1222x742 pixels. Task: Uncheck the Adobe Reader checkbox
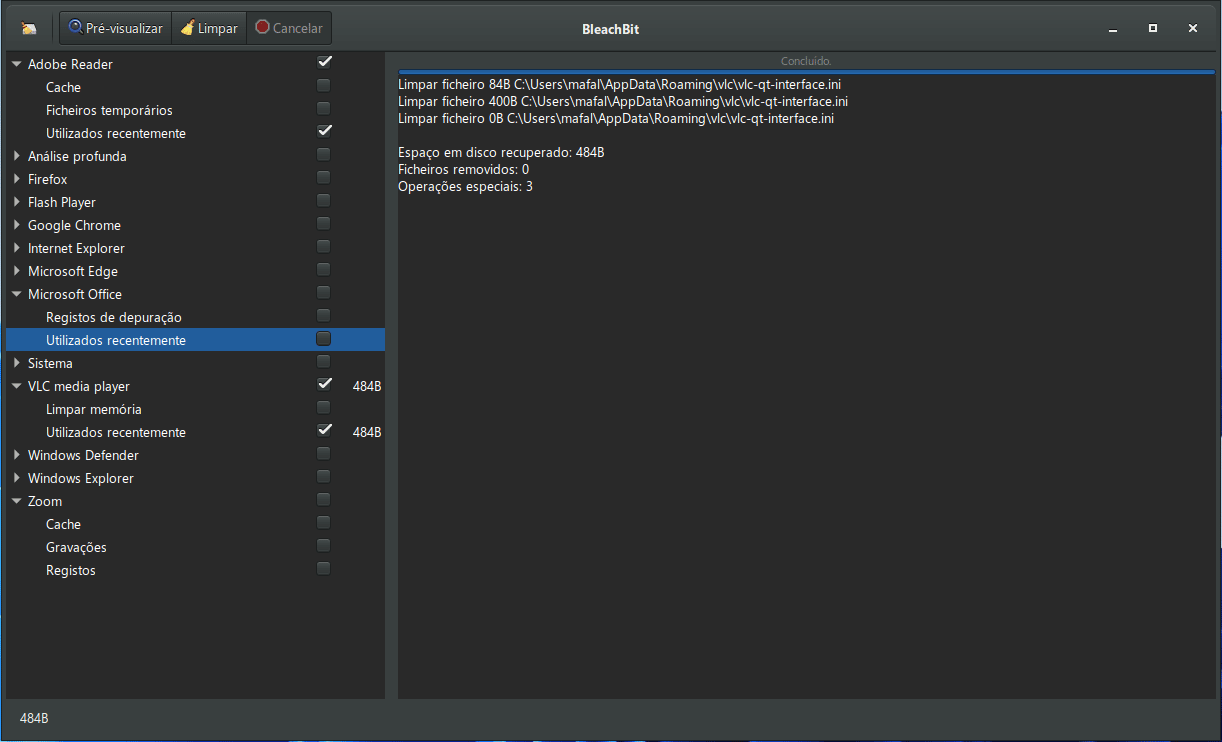point(324,62)
